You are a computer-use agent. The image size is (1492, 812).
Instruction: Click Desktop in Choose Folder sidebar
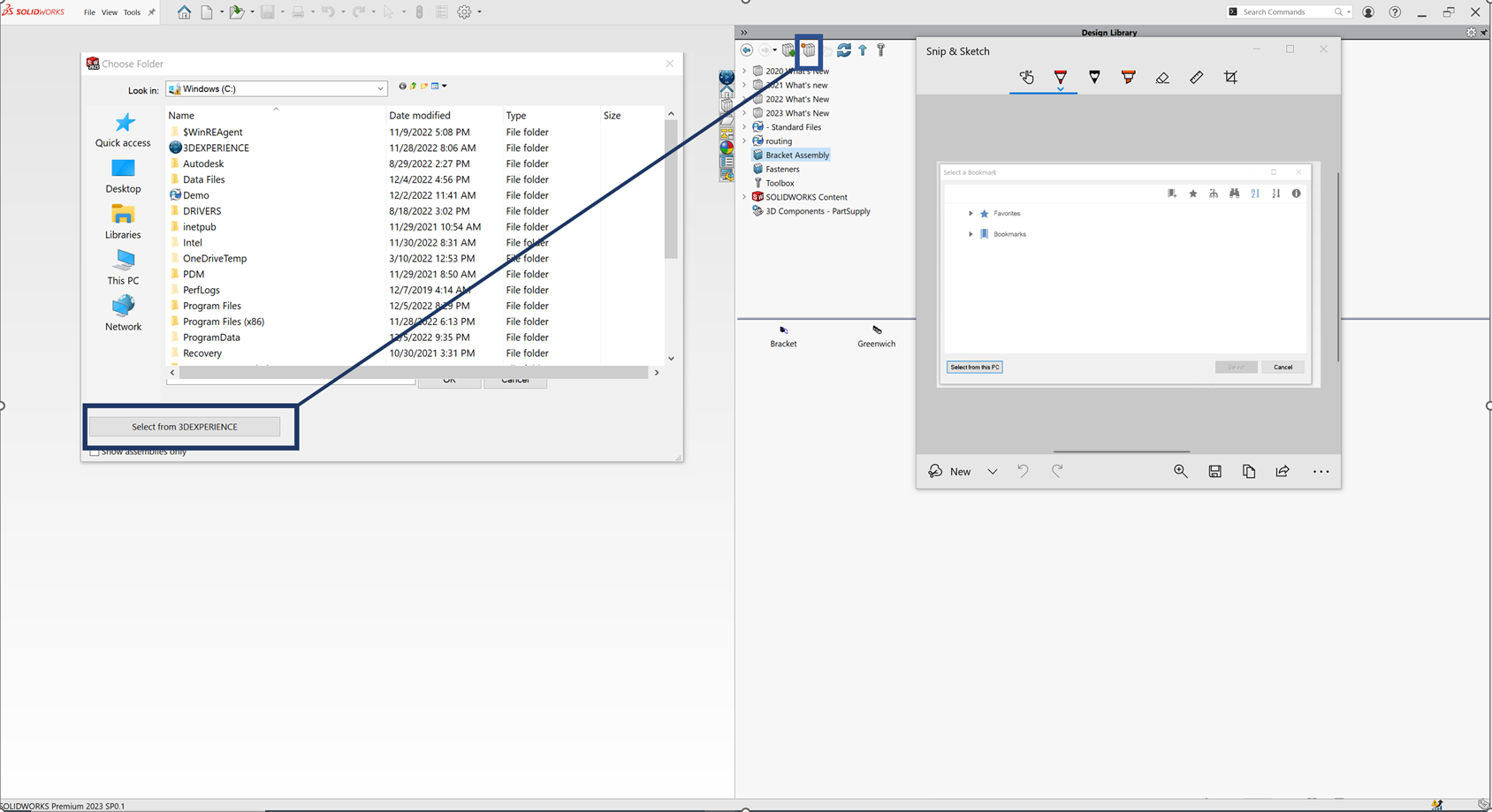[123, 176]
